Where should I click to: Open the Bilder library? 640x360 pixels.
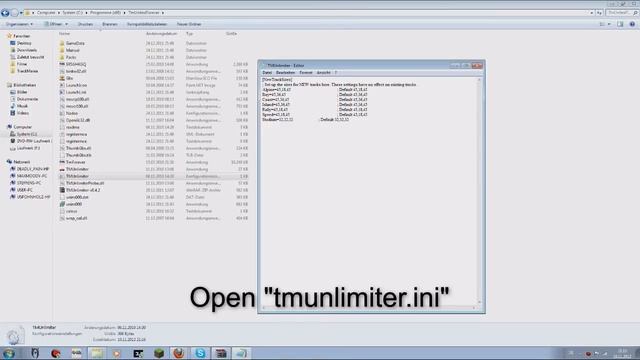tap(22, 92)
